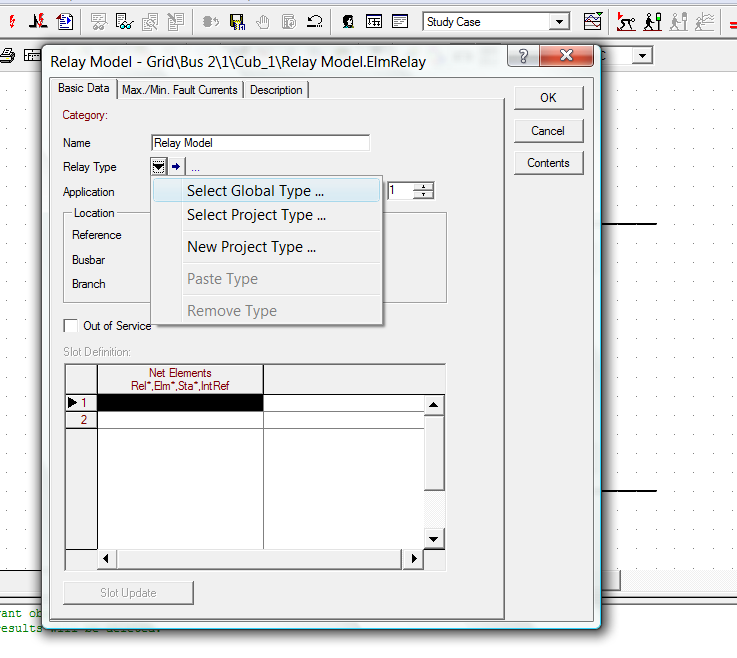This screenshot has height=658, width=737.
Task: Click the printer icon at left edge
Action: [6, 56]
